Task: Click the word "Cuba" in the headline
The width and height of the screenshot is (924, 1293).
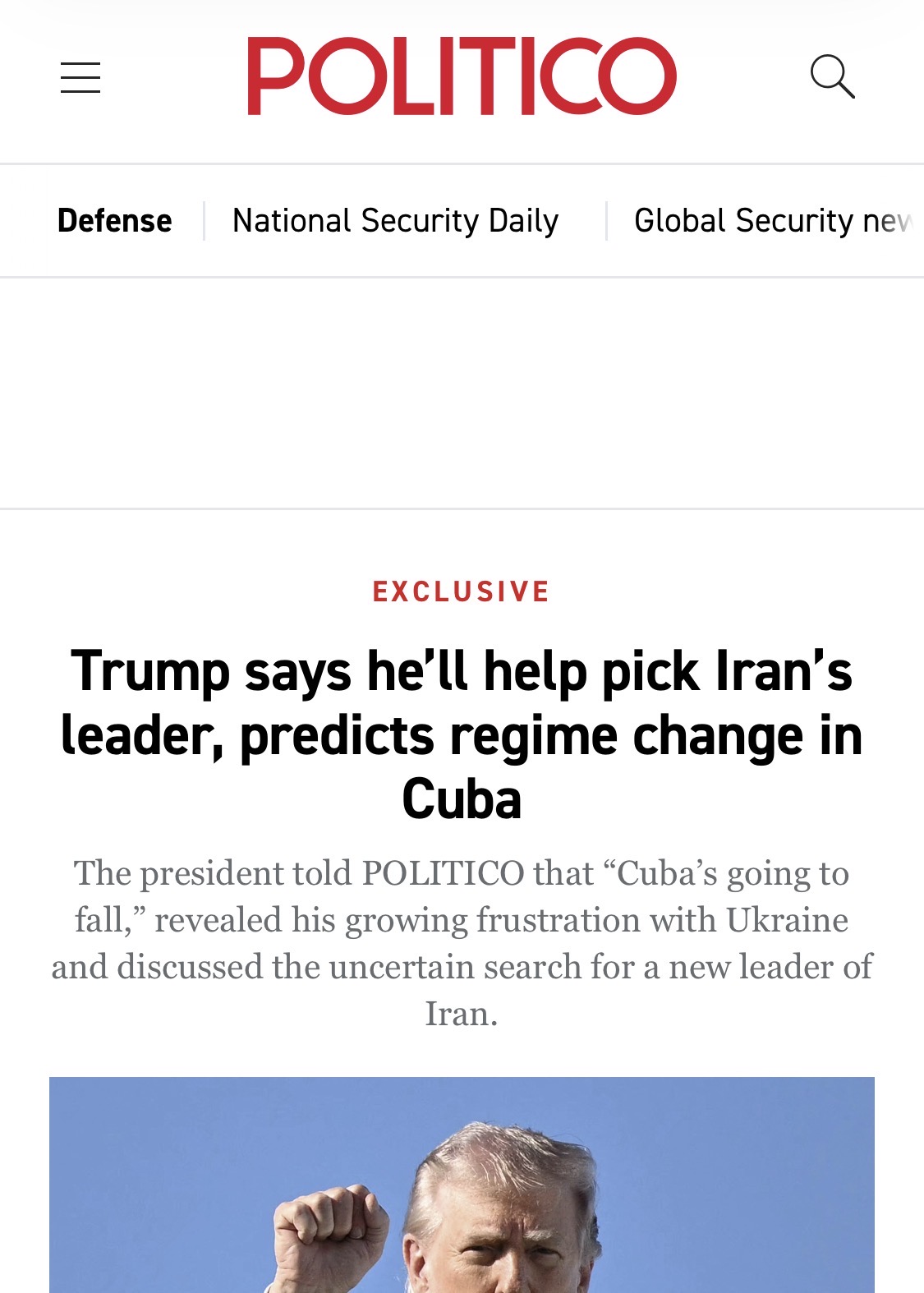Action: 462,799
